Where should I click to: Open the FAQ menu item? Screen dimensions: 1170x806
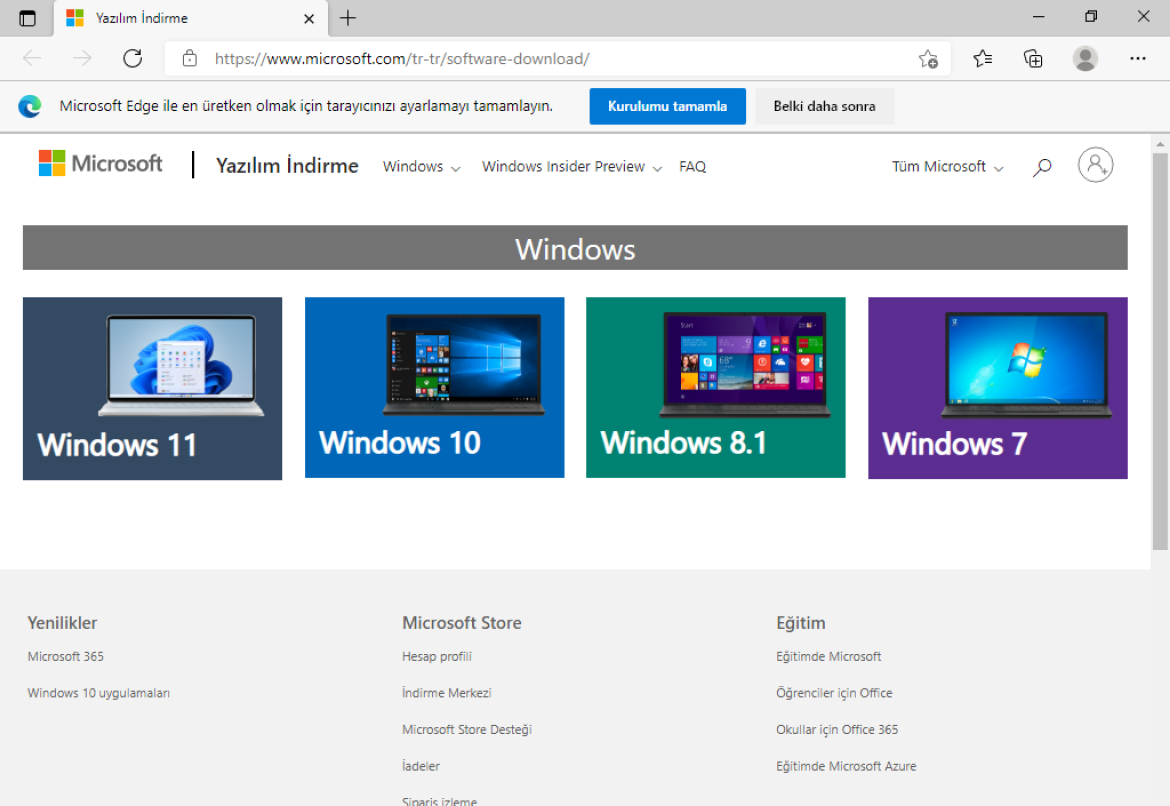(692, 166)
